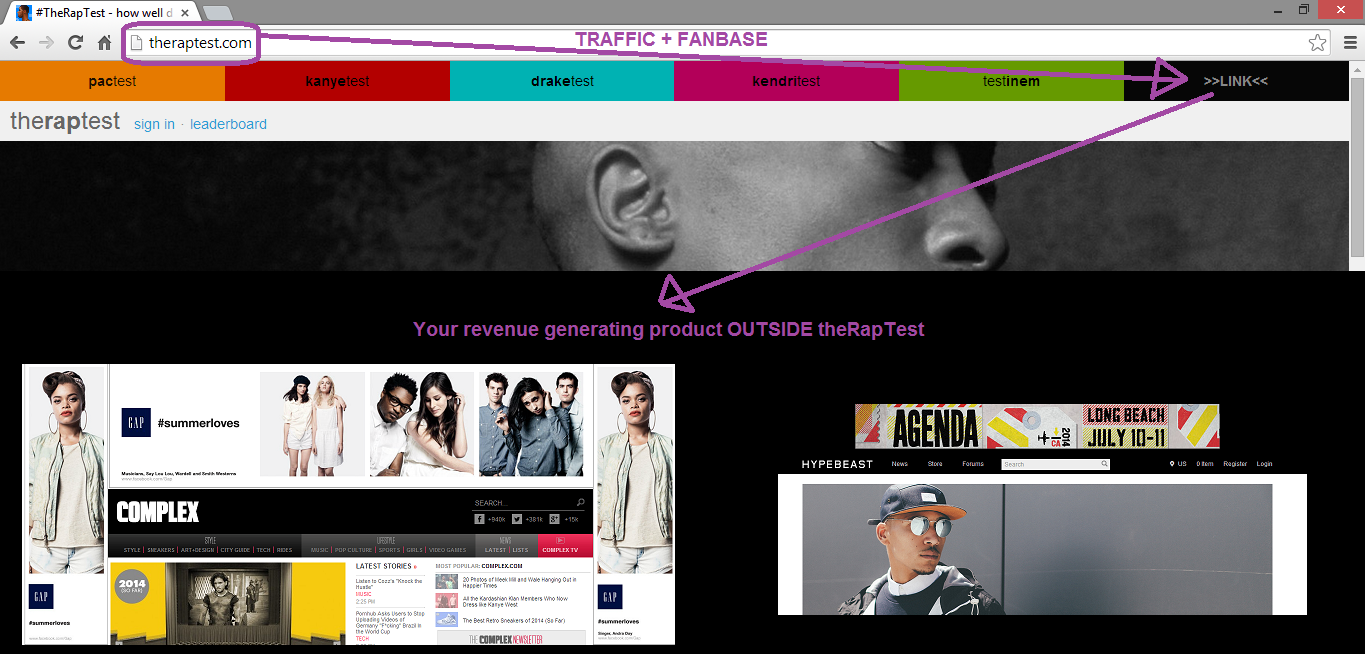Screen dimensions: 1365x654
Task: Open the kendritest section
Action: (x=786, y=81)
